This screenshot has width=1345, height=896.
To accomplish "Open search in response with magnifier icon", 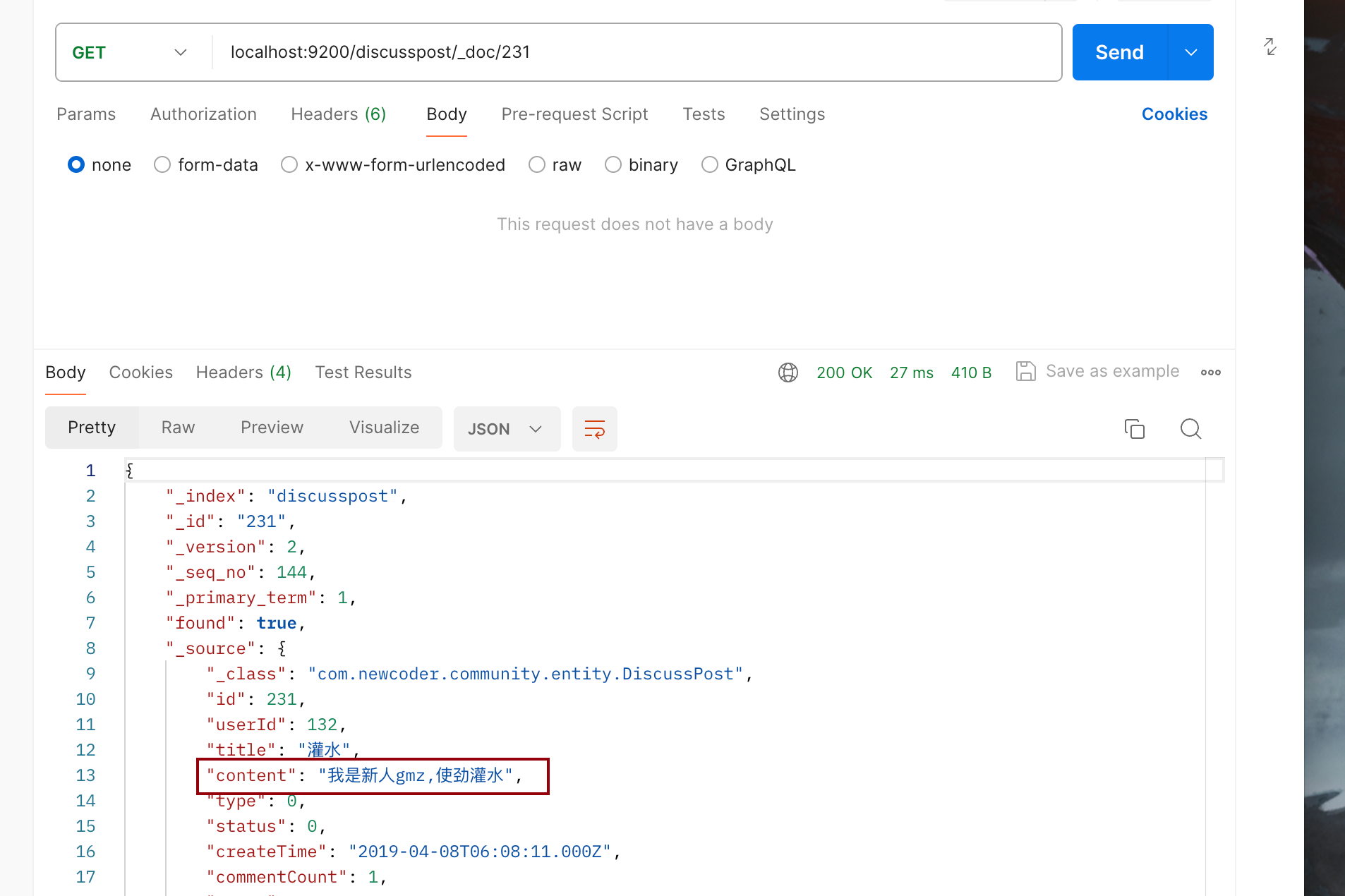I will (1191, 429).
